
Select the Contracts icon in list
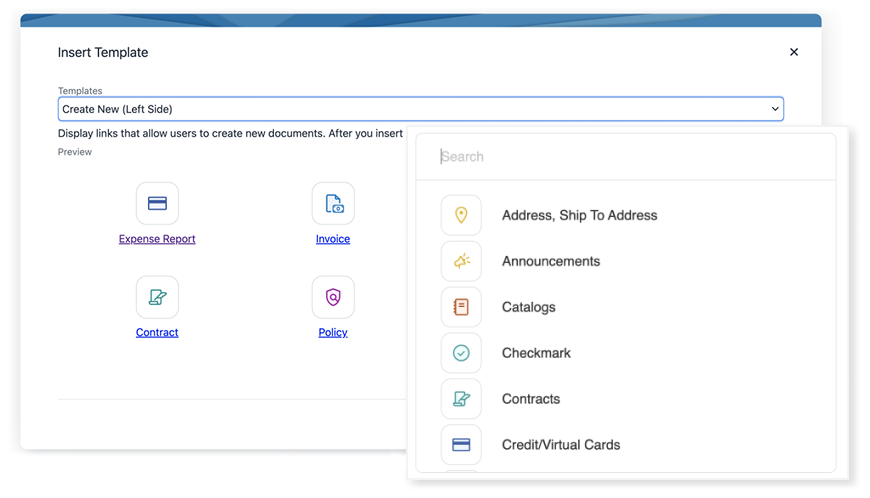pyautogui.click(x=461, y=399)
